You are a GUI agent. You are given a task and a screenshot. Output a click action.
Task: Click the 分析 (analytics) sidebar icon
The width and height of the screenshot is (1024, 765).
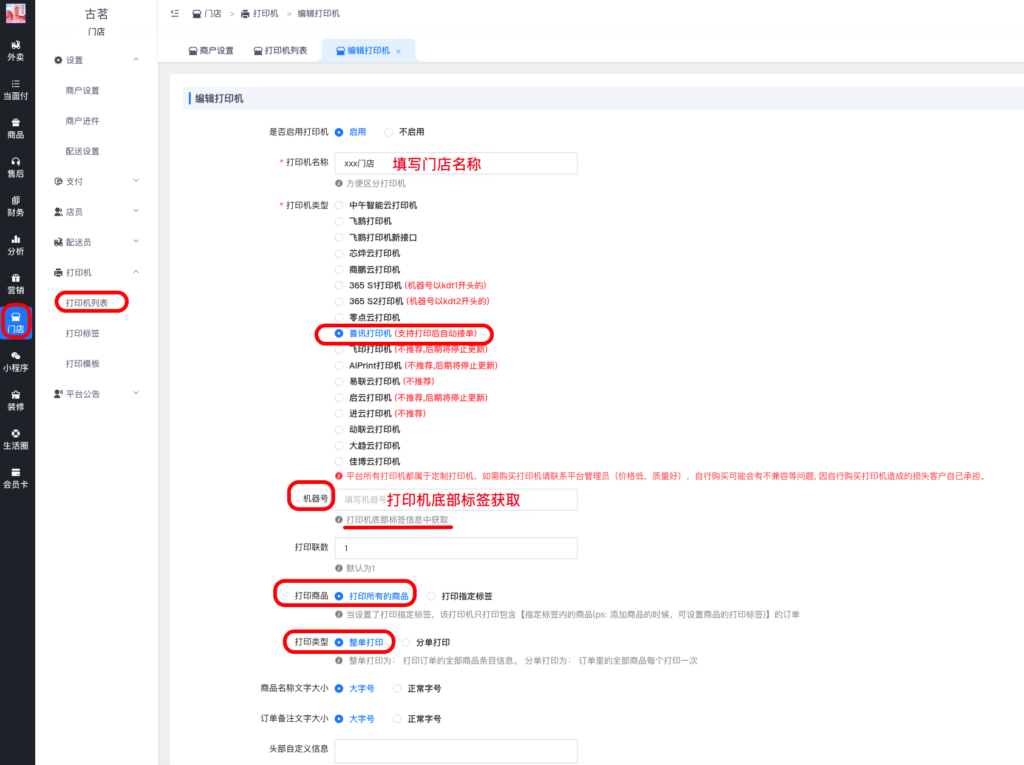coord(16,245)
